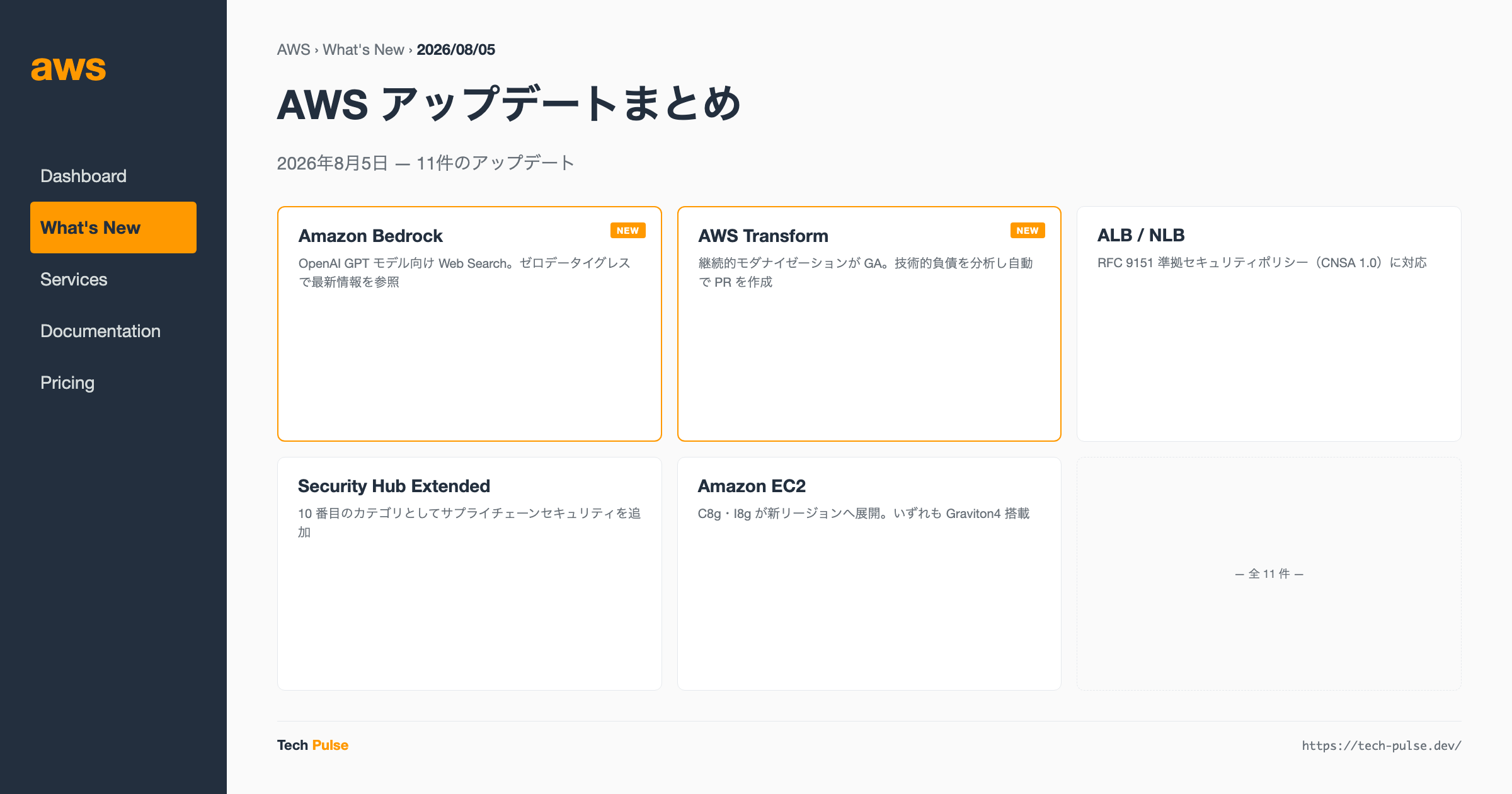The height and width of the screenshot is (794, 1512).
Task: Click the C8g・I8g Graviton4 description text
Action: point(864,514)
